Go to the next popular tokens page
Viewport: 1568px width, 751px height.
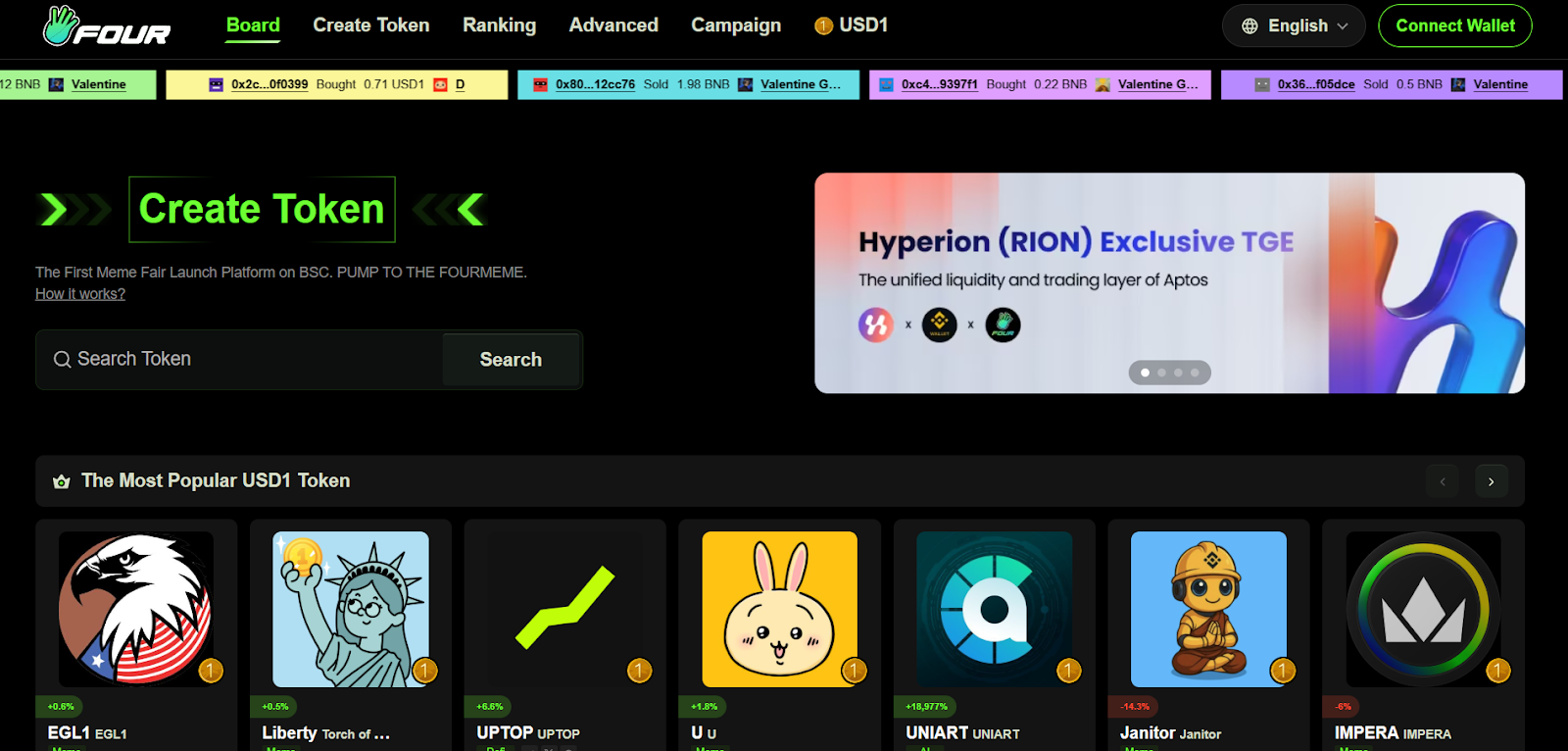(x=1492, y=481)
